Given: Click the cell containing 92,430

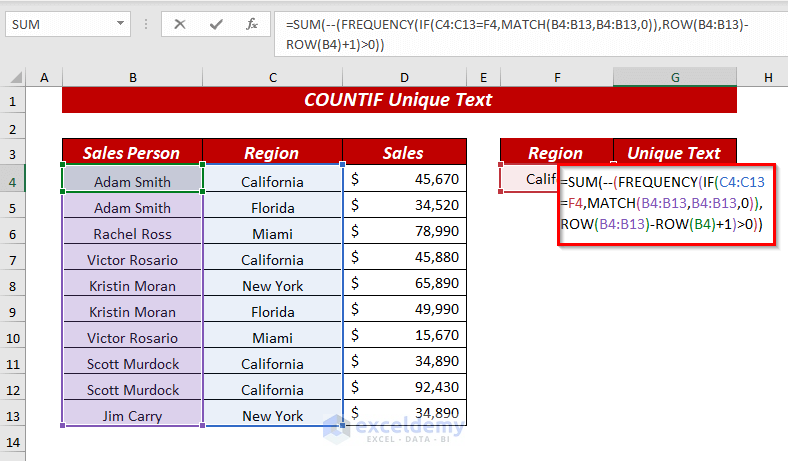Looking at the screenshot, I should pos(404,389).
